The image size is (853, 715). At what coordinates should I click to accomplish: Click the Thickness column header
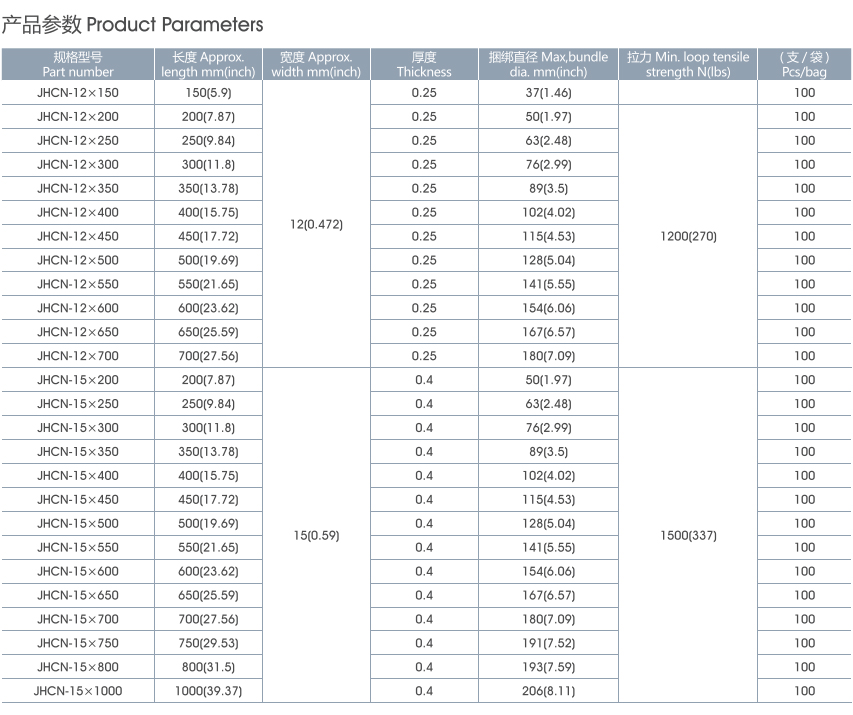pos(424,64)
